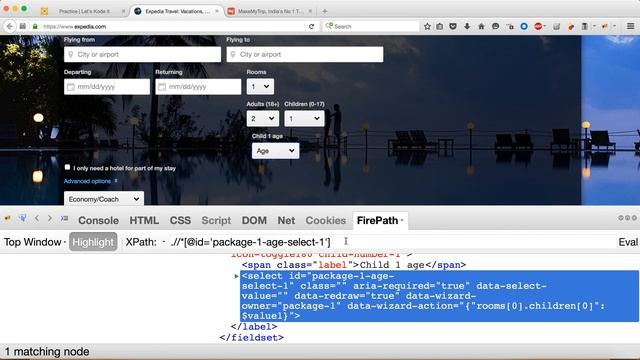Open the Top Window frame dropdown
640x360 pixels.
tap(35, 242)
